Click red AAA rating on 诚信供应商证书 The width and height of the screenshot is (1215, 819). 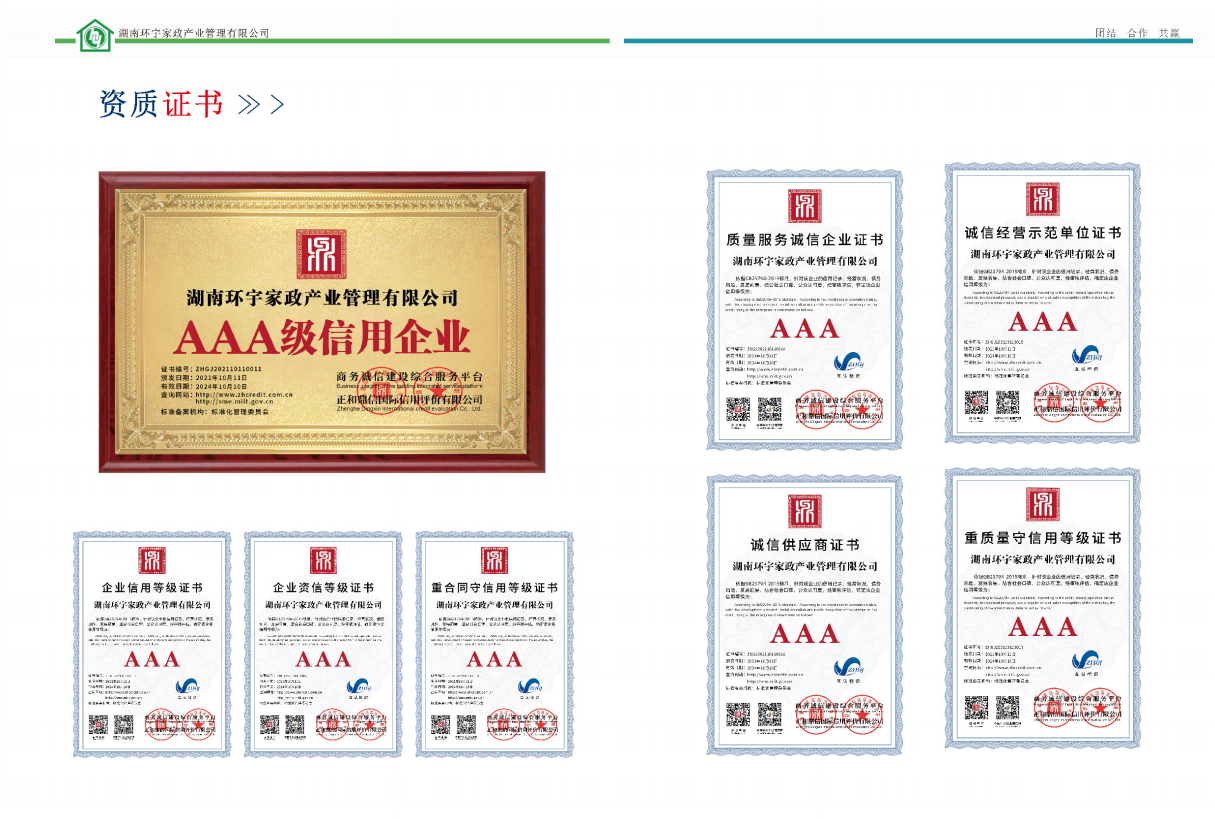click(x=804, y=633)
